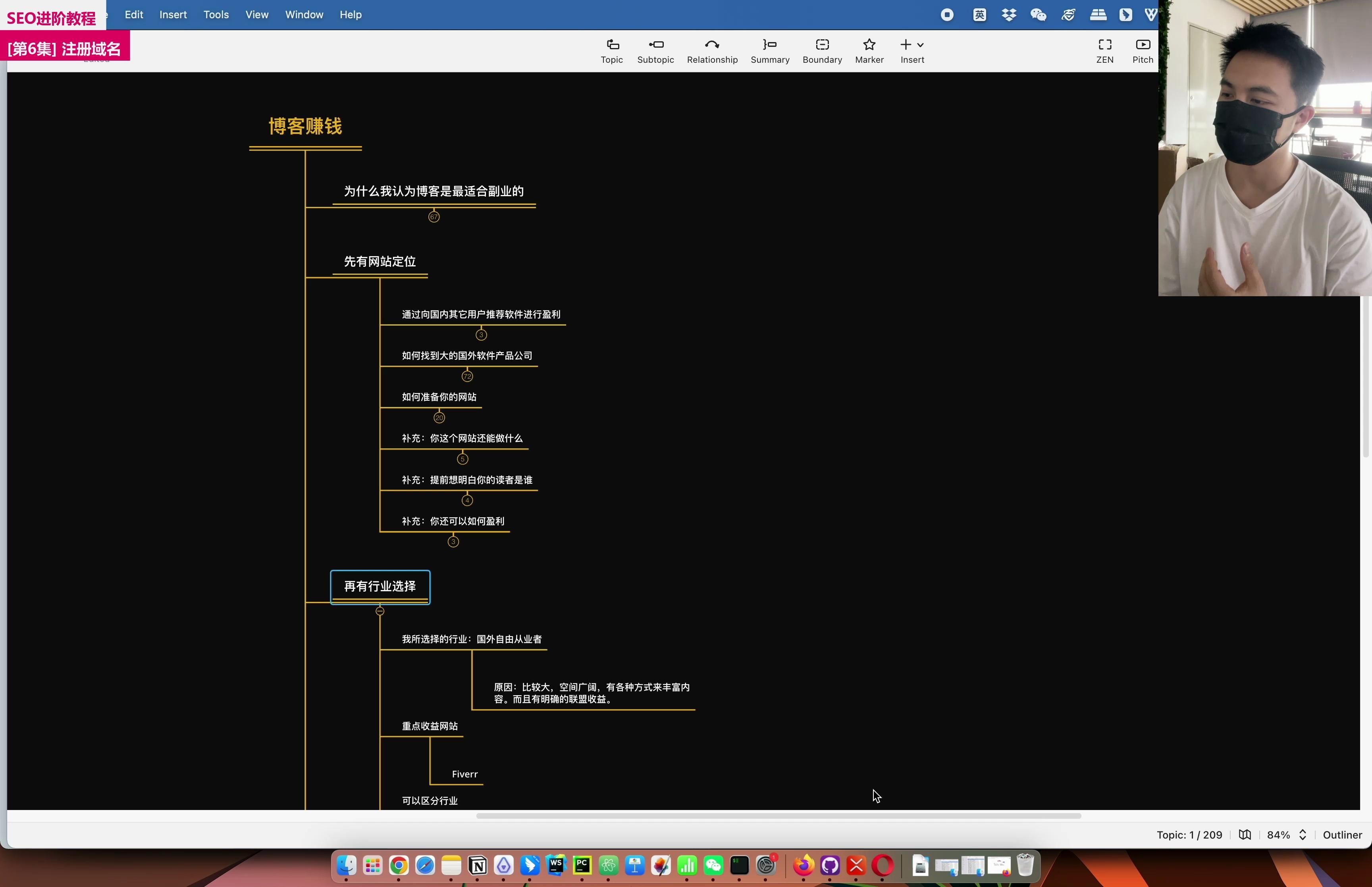Add a Summary to topics
This screenshot has width=1372, height=887.
coord(770,51)
